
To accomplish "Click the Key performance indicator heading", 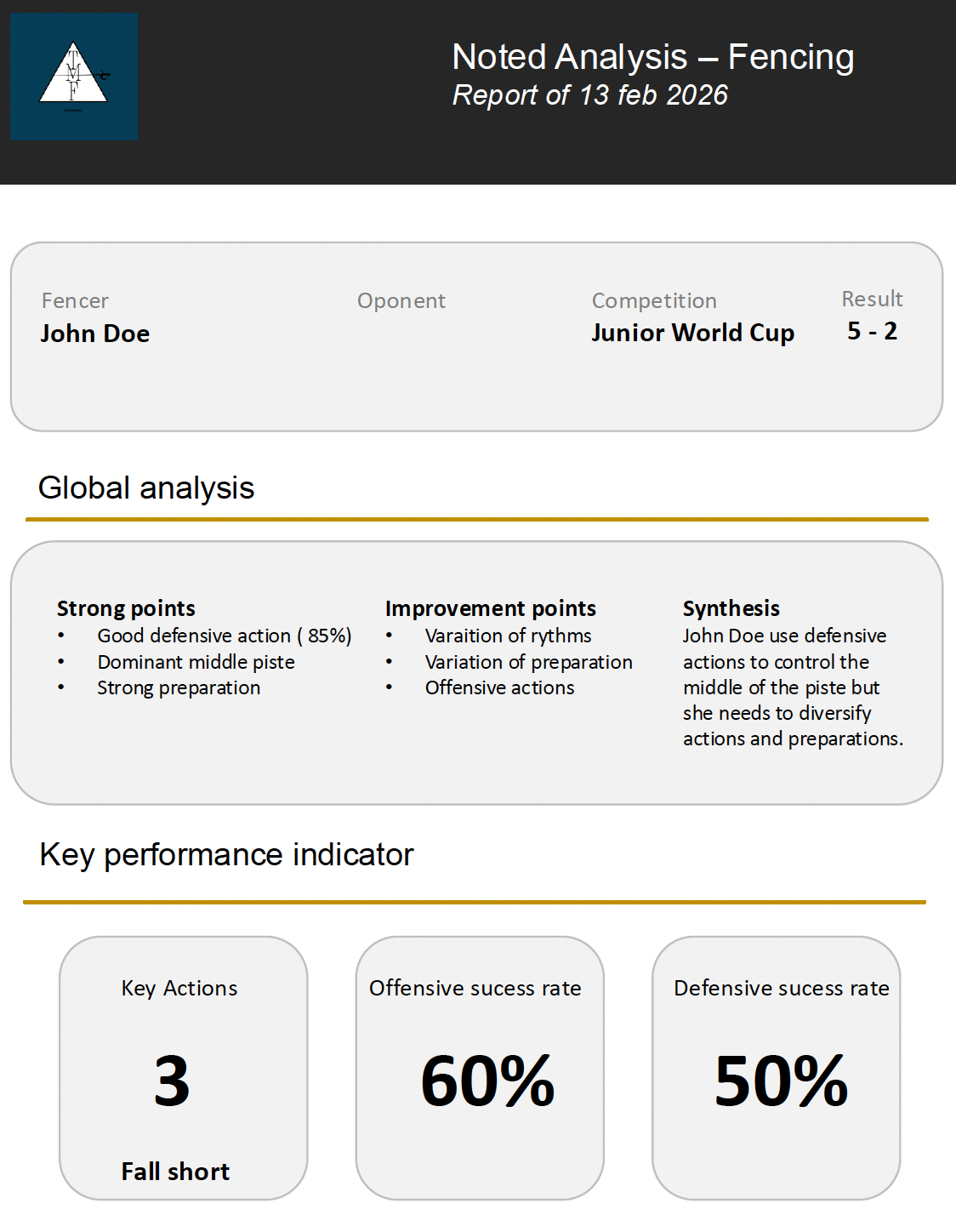I will (x=226, y=855).
